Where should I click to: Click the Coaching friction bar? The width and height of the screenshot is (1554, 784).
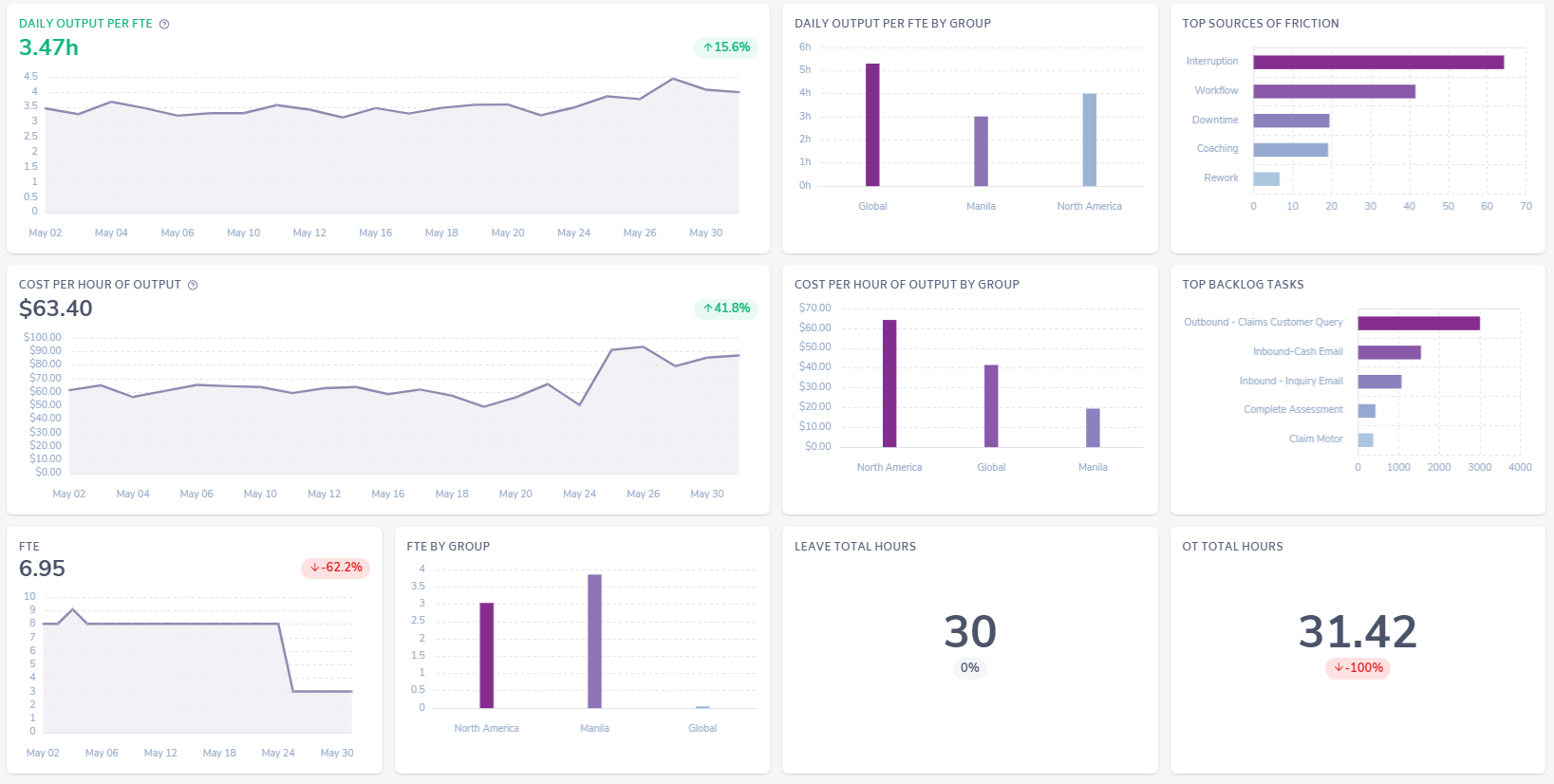tap(1290, 150)
